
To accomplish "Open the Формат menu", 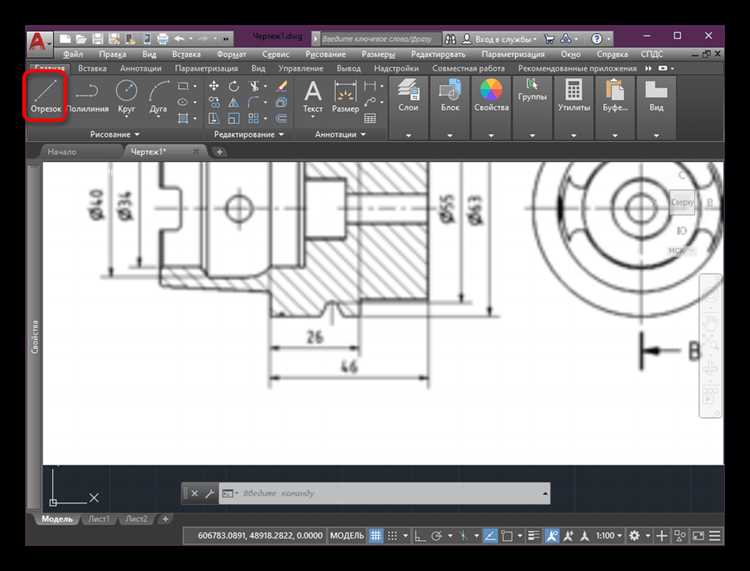I will tap(232, 54).
